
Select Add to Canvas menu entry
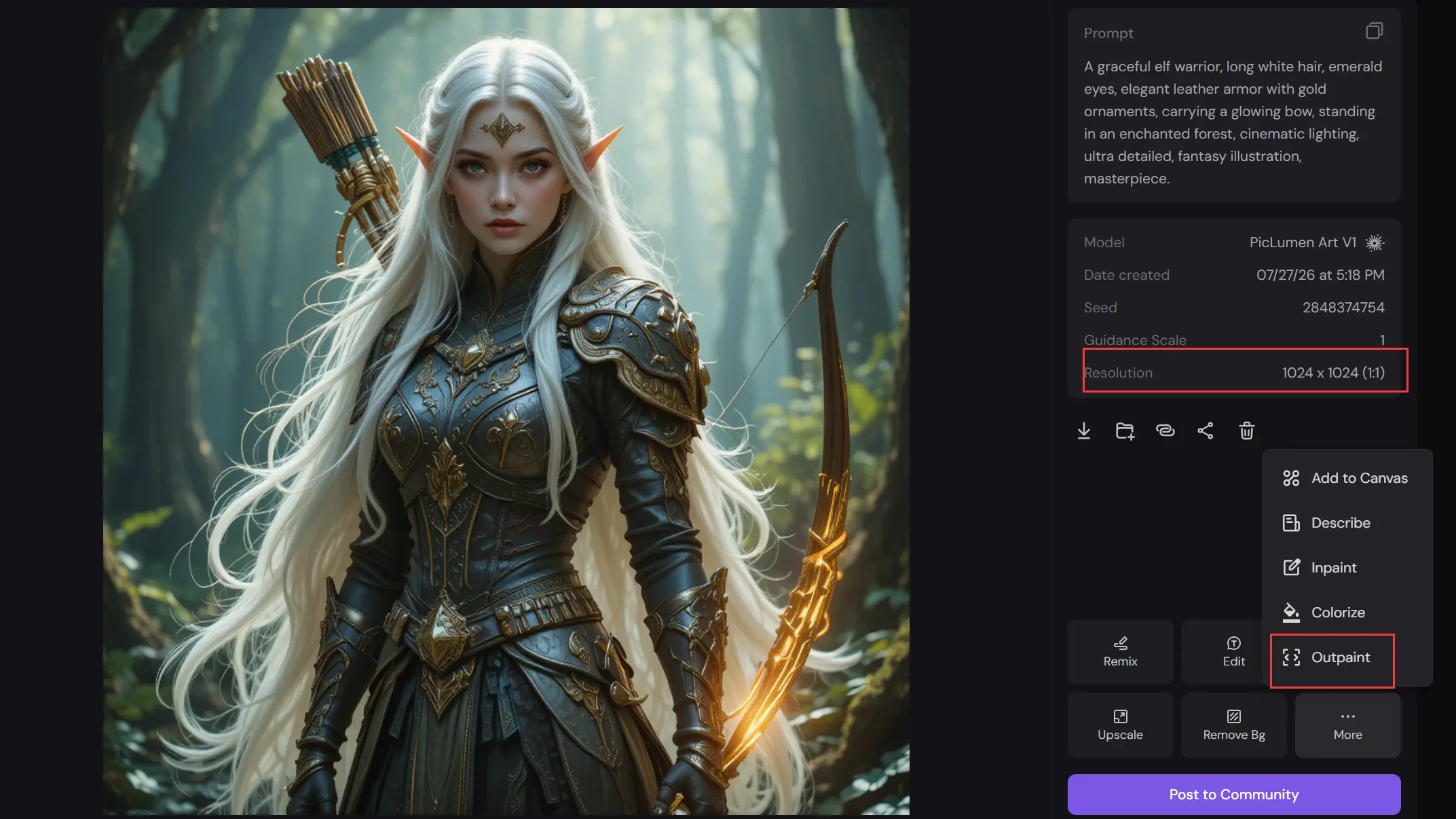tap(1347, 478)
